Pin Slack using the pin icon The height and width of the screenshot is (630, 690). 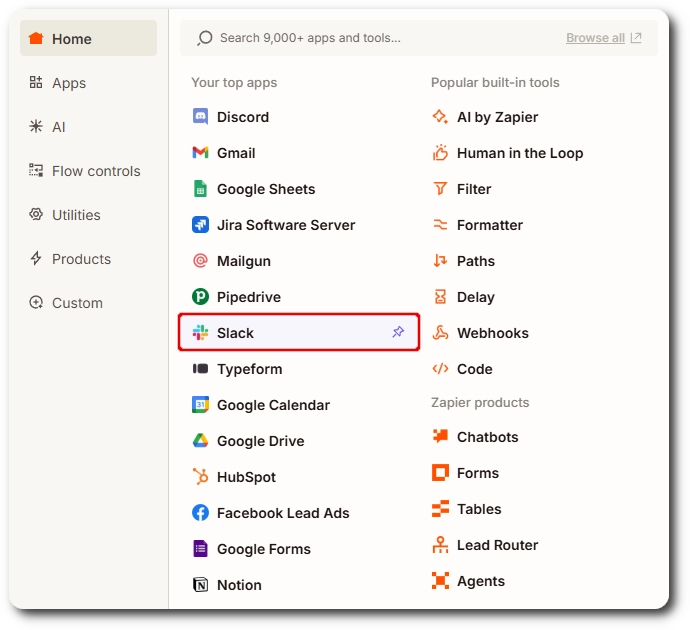(x=398, y=332)
